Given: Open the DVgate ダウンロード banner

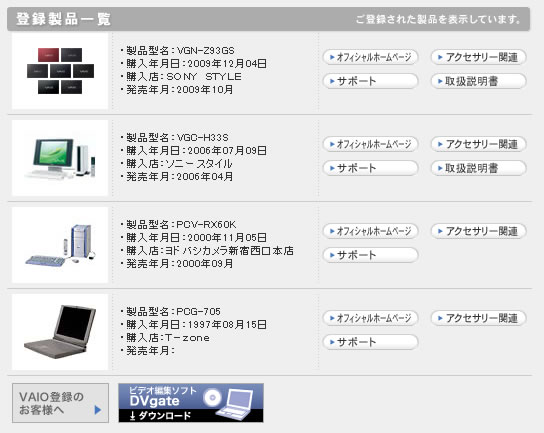Looking at the screenshot, I should click(191, 403).
